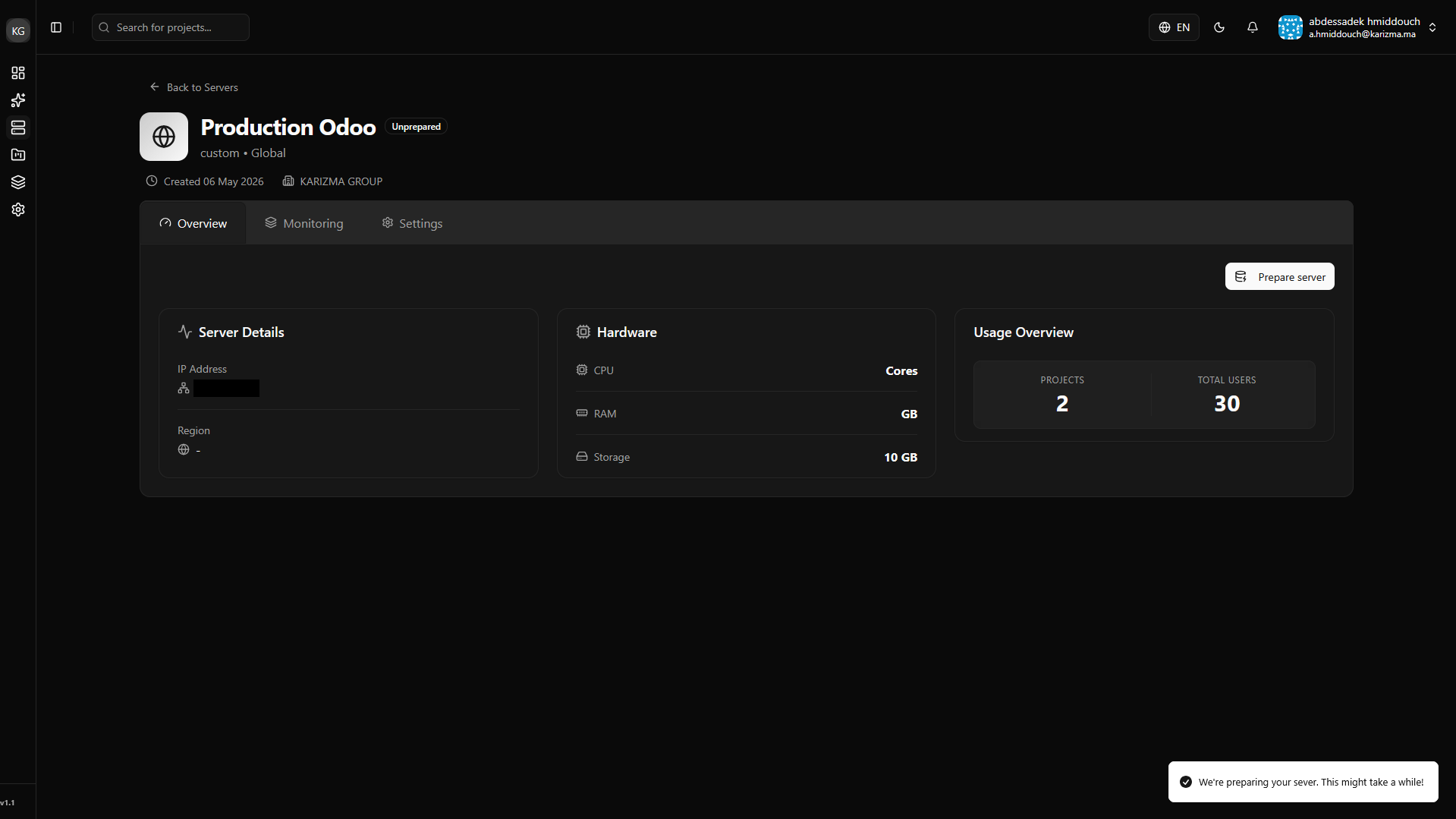Click the Created 06 May 2026 text
The width and height of the screenshot is (1456, 819).
coord(214,181)
